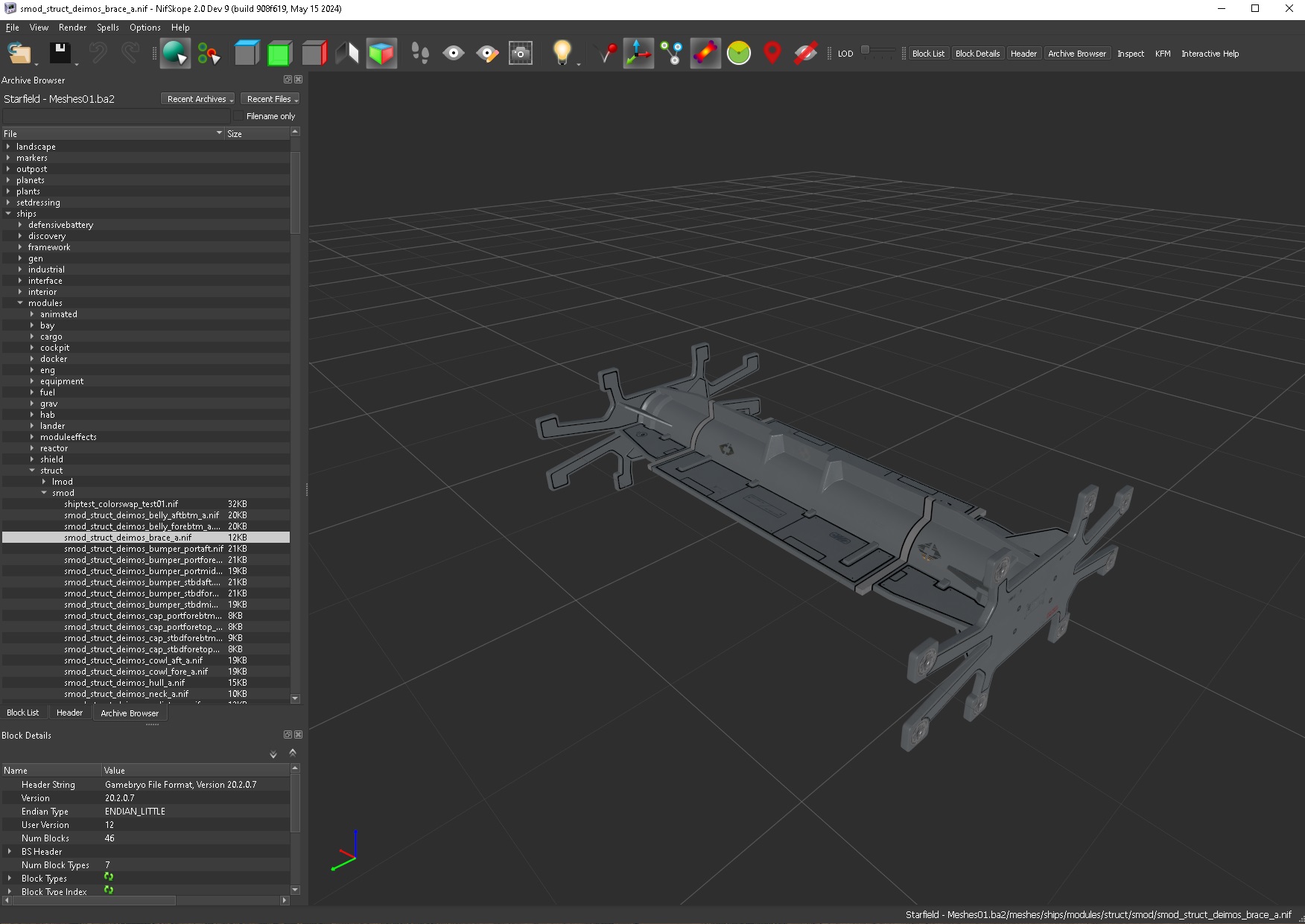Open the Spells menu

pos(108,28)
